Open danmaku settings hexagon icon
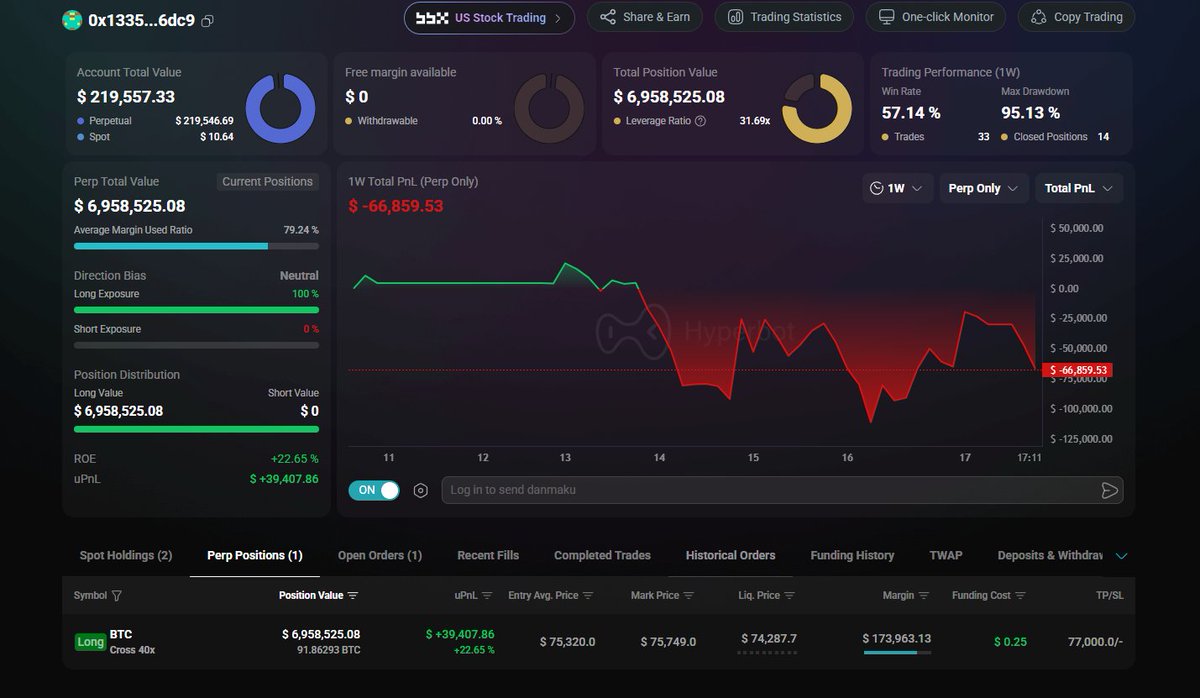 click(x=420, y=490)
